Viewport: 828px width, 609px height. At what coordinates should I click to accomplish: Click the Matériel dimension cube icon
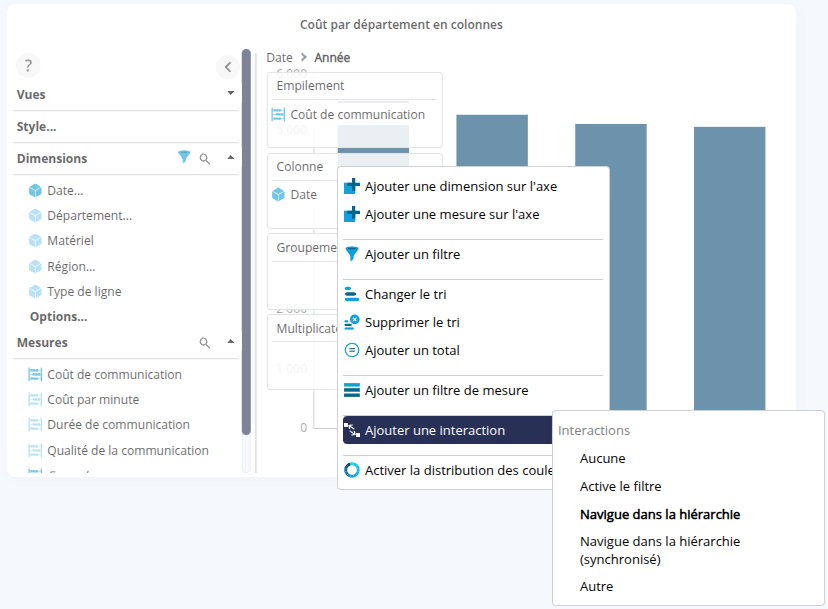coord(35,241)
